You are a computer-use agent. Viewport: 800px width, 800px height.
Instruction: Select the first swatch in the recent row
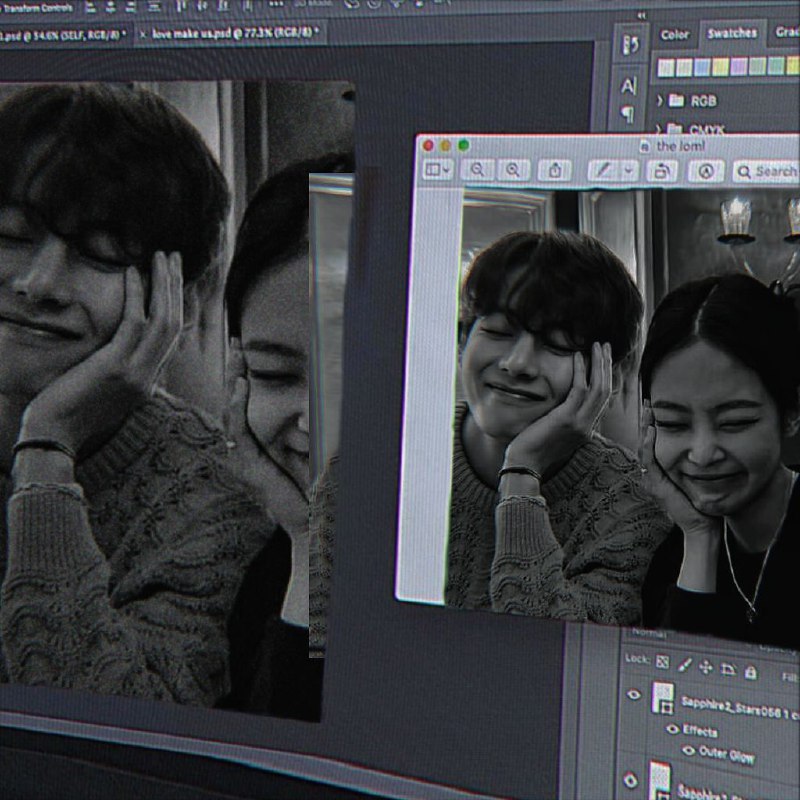[x=665, y=68]
